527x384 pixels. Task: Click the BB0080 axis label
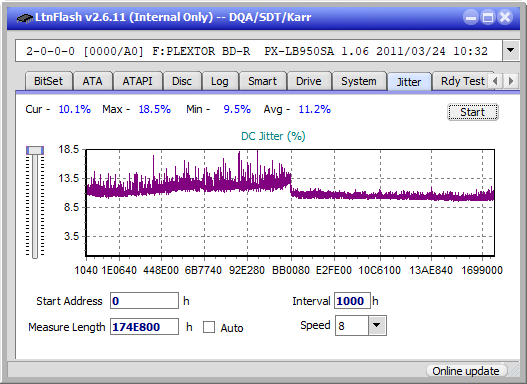[291, 270]
